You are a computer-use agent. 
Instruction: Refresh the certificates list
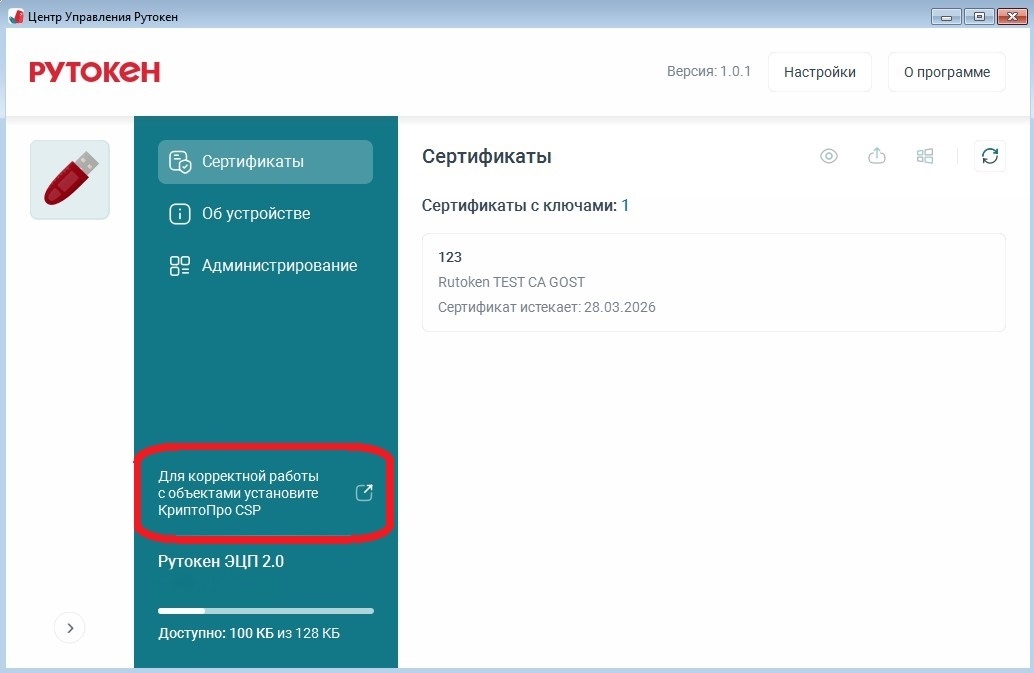990,156
